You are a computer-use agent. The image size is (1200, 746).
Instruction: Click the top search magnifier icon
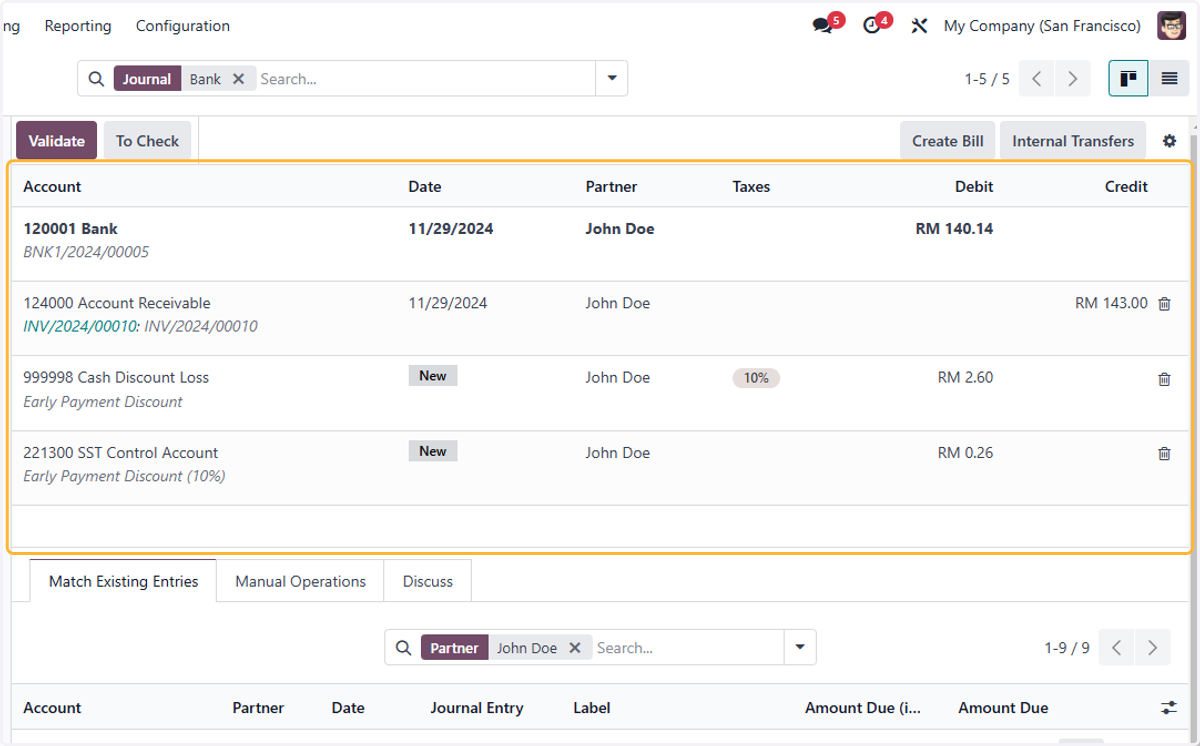click(96, 79)
